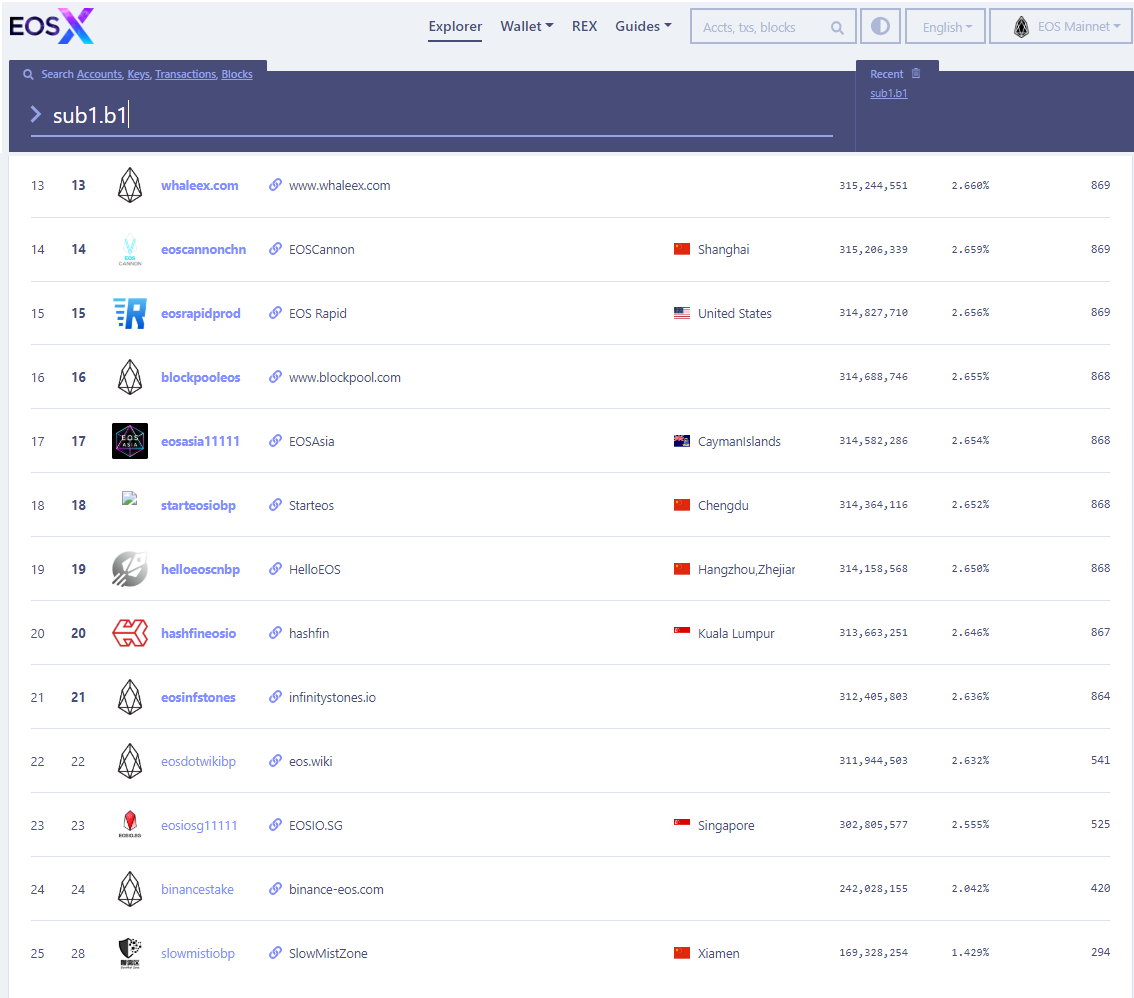Open the English language dropdown
Viewport: 1134px width, 998px height.
pyautogui.click(x=945, y=27)
